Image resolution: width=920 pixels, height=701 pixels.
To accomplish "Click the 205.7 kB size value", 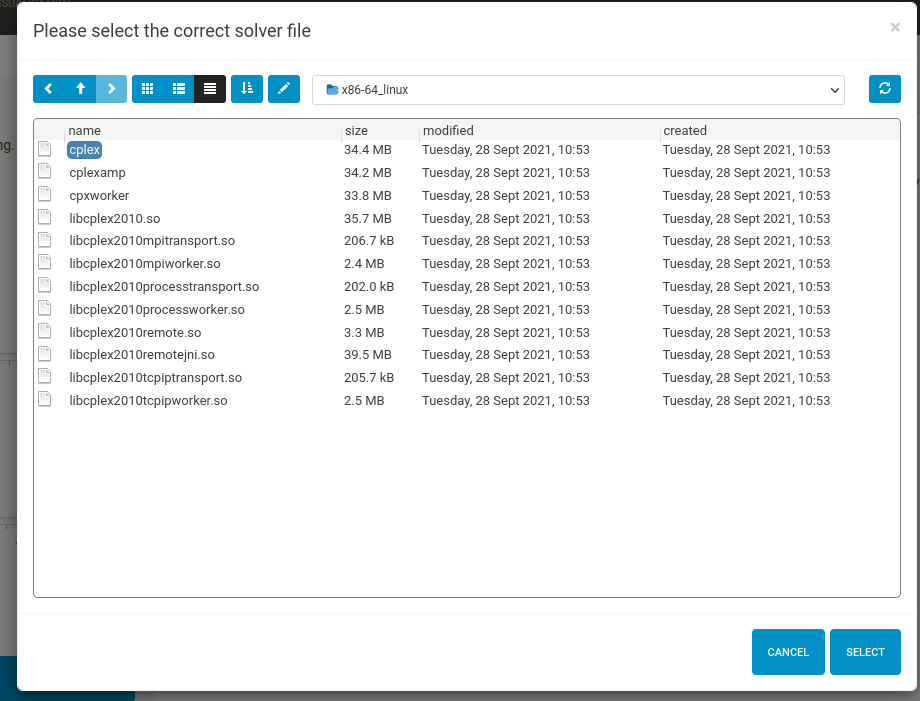I will (x=369, y=377).
